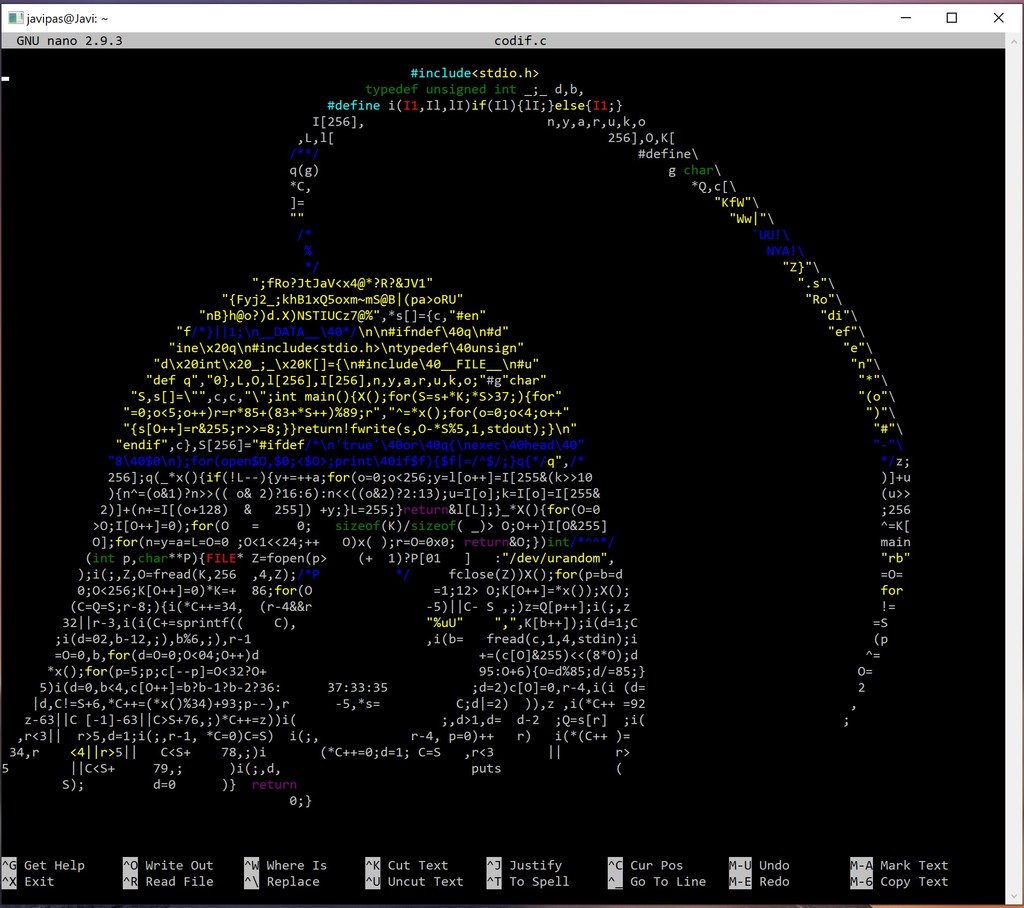Minimize the terminal window
Image resolution: width=1024 pixels, height=908 pixels.
tap(906, 17)
